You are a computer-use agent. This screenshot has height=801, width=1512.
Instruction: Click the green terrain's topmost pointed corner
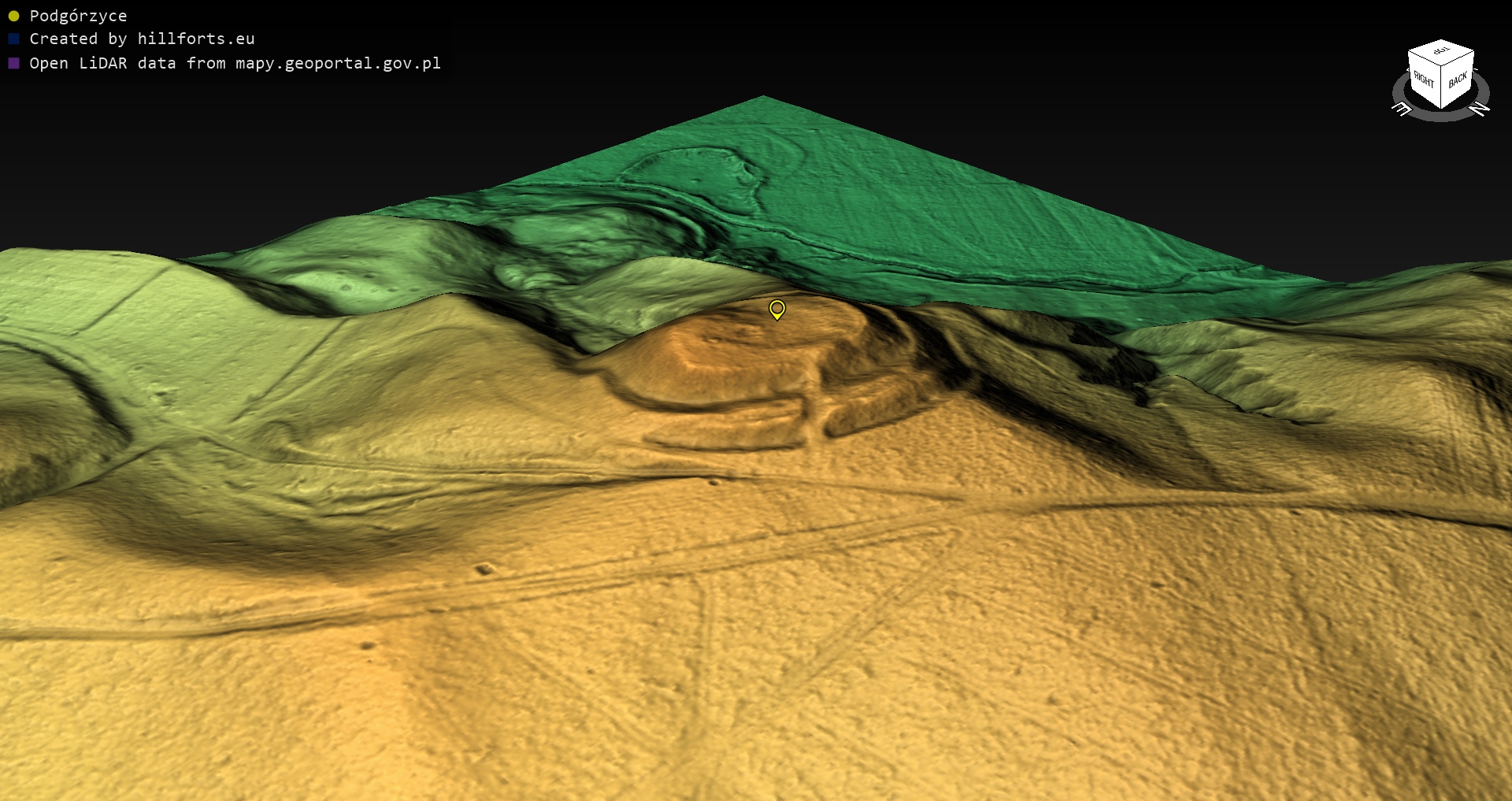click(x=762, y=98)
